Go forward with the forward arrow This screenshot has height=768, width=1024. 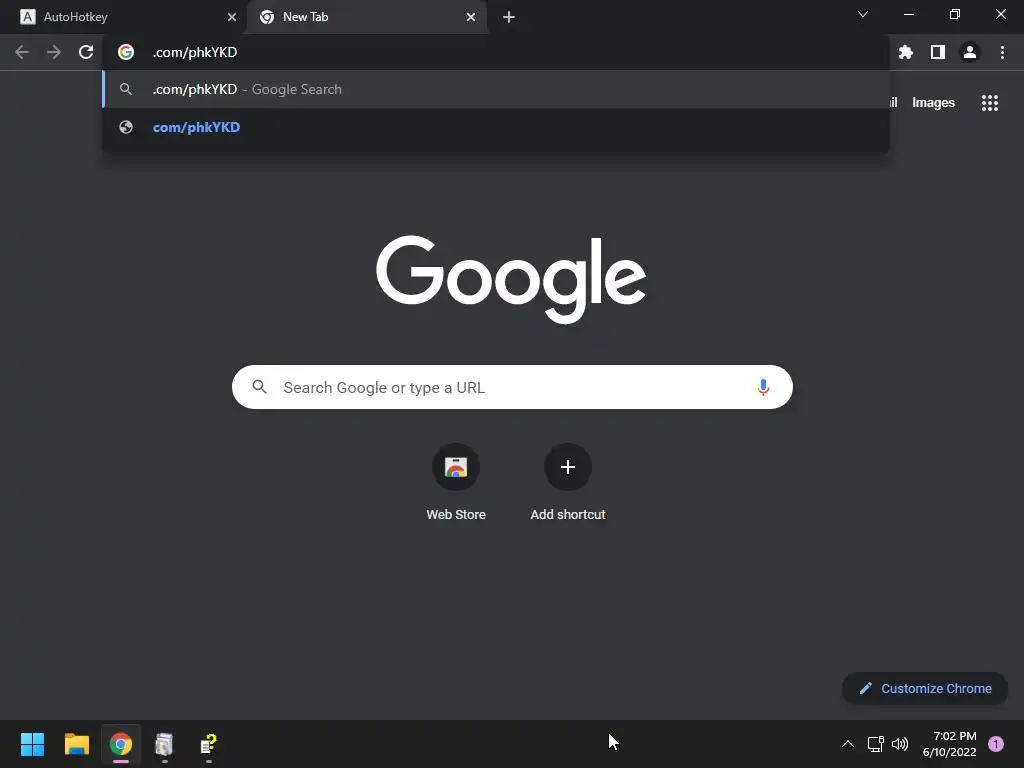point(54,52)
